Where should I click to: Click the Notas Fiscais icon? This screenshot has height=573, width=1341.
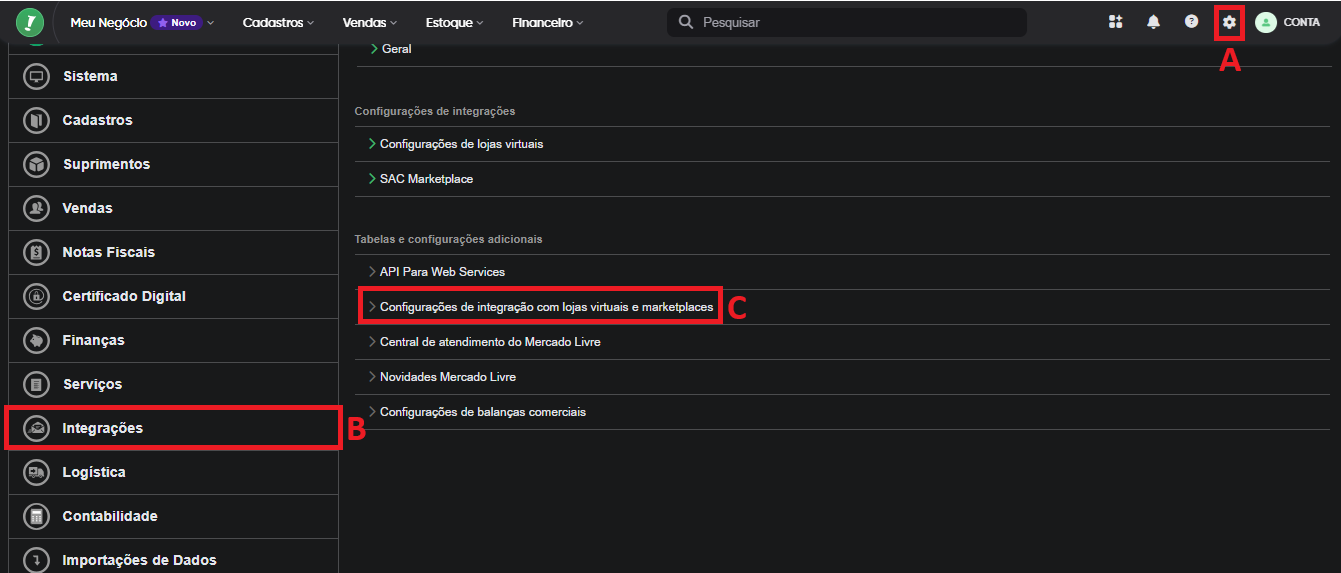(x=36, y=252)
